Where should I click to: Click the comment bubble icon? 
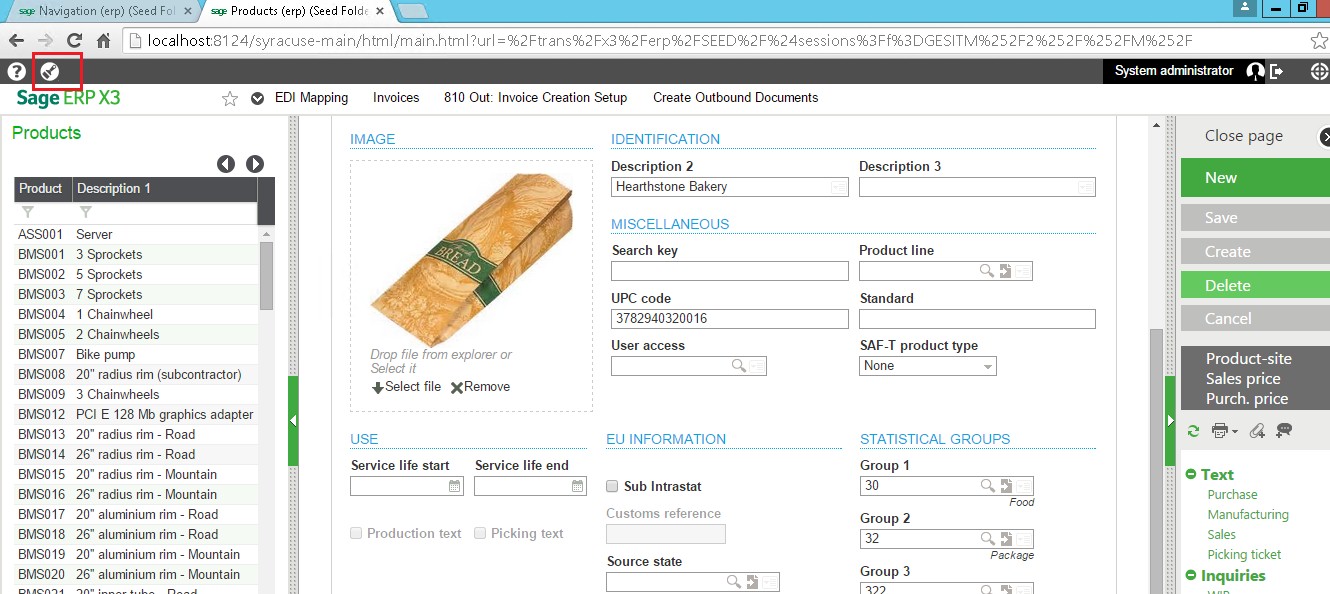(x=1284, y=431)
